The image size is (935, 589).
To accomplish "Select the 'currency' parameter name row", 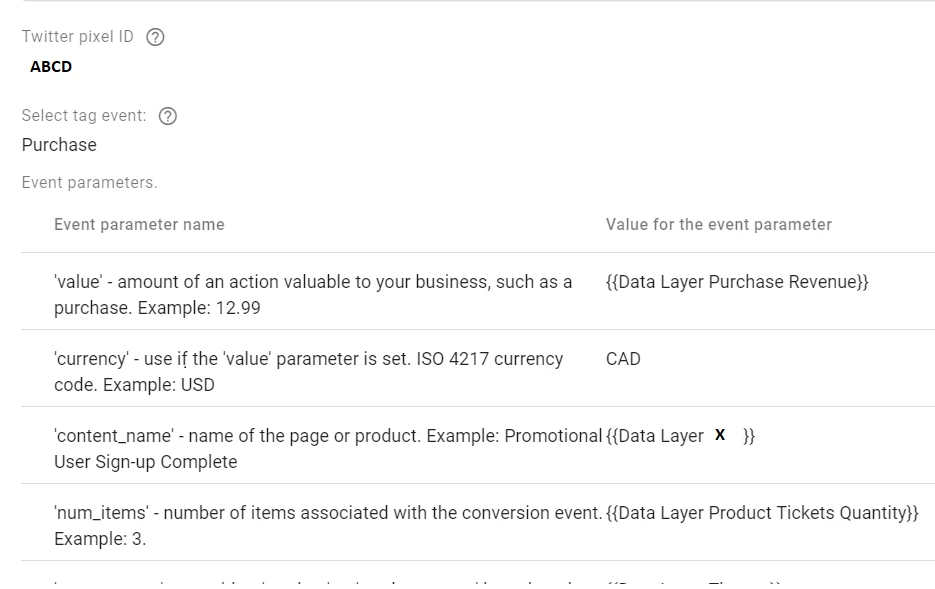I will pyautogui.click(x=308, y=371).
